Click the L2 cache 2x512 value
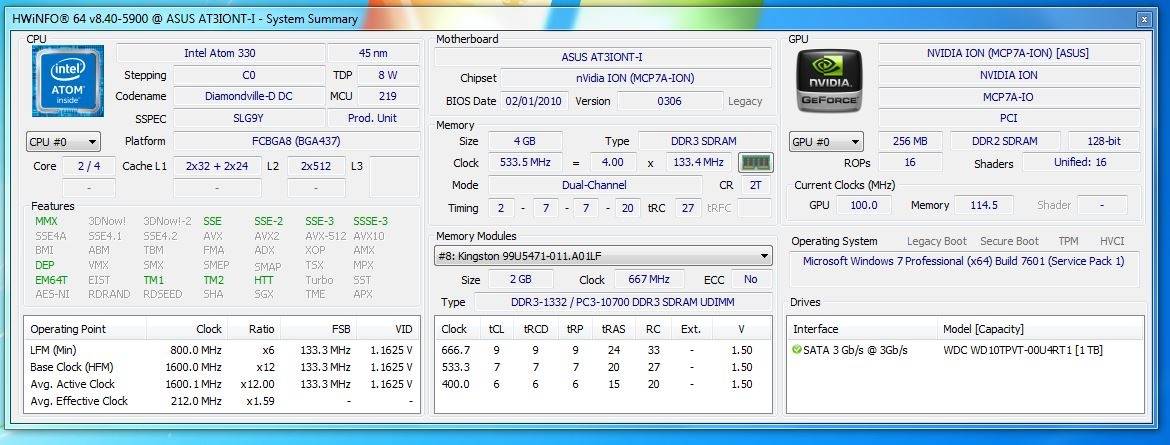Viewport: 1170px width, 445px height. pos(316,166)
